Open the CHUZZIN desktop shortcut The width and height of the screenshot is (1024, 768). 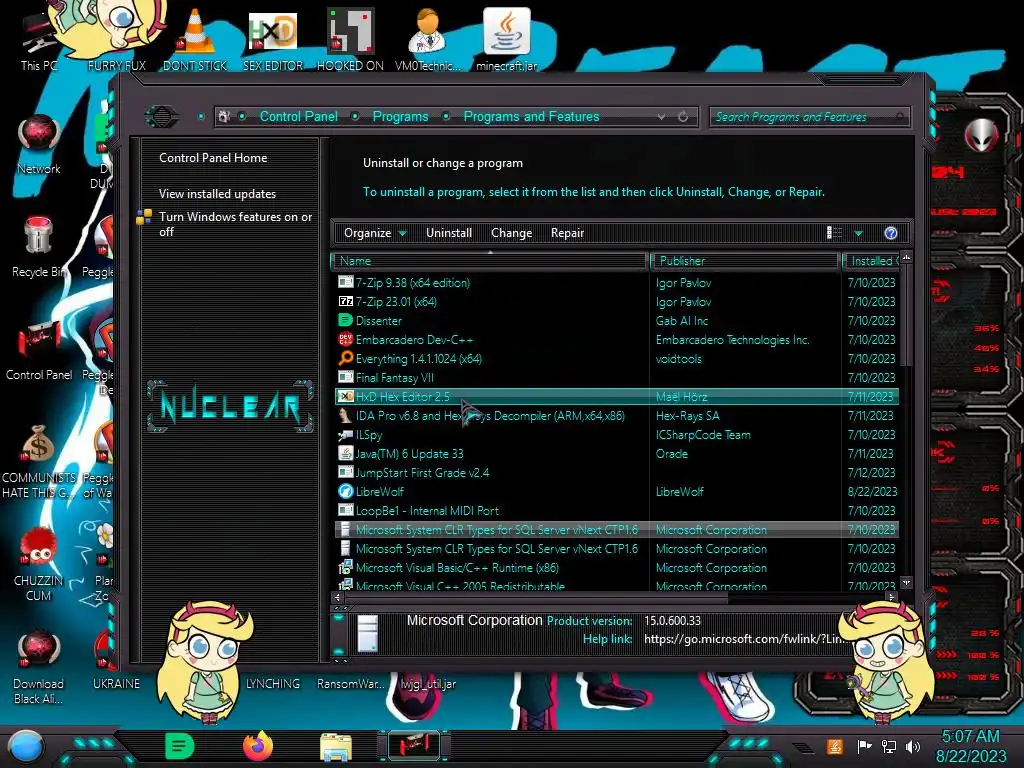[x=38, y=564]
